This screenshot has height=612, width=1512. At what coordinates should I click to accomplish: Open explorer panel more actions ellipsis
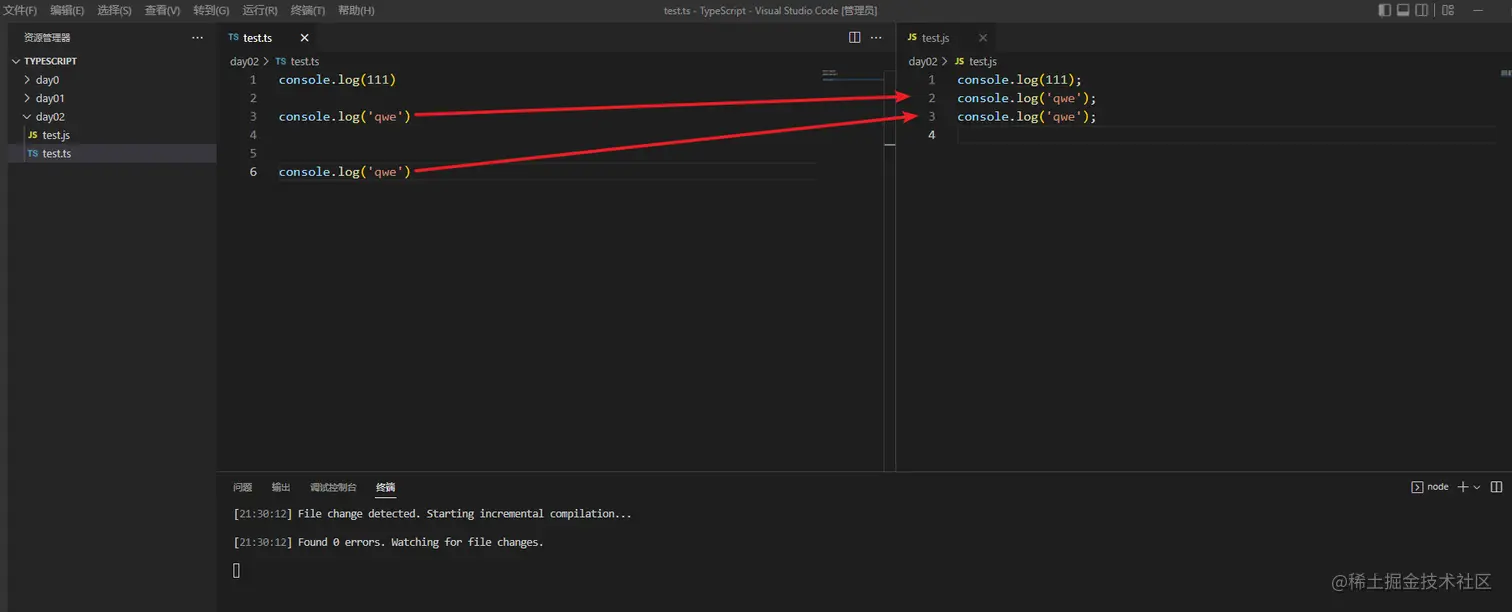(197, 38)
